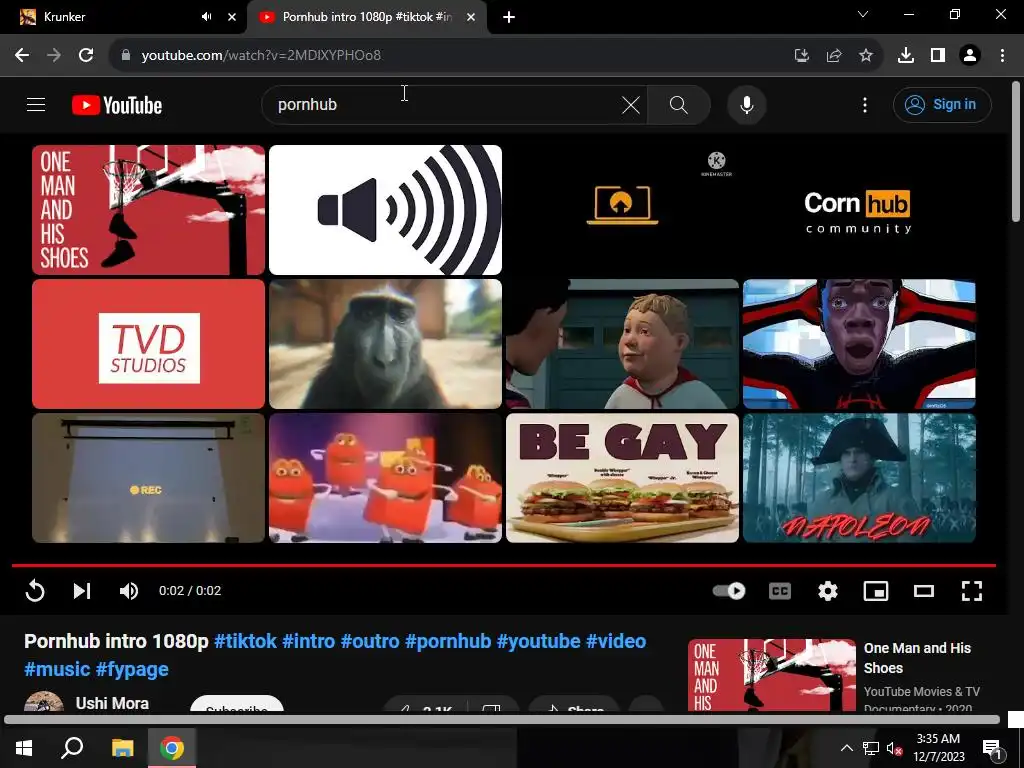Click the red video progress bar
Viewport: 1024px width, 768px height.
(504, 565)
